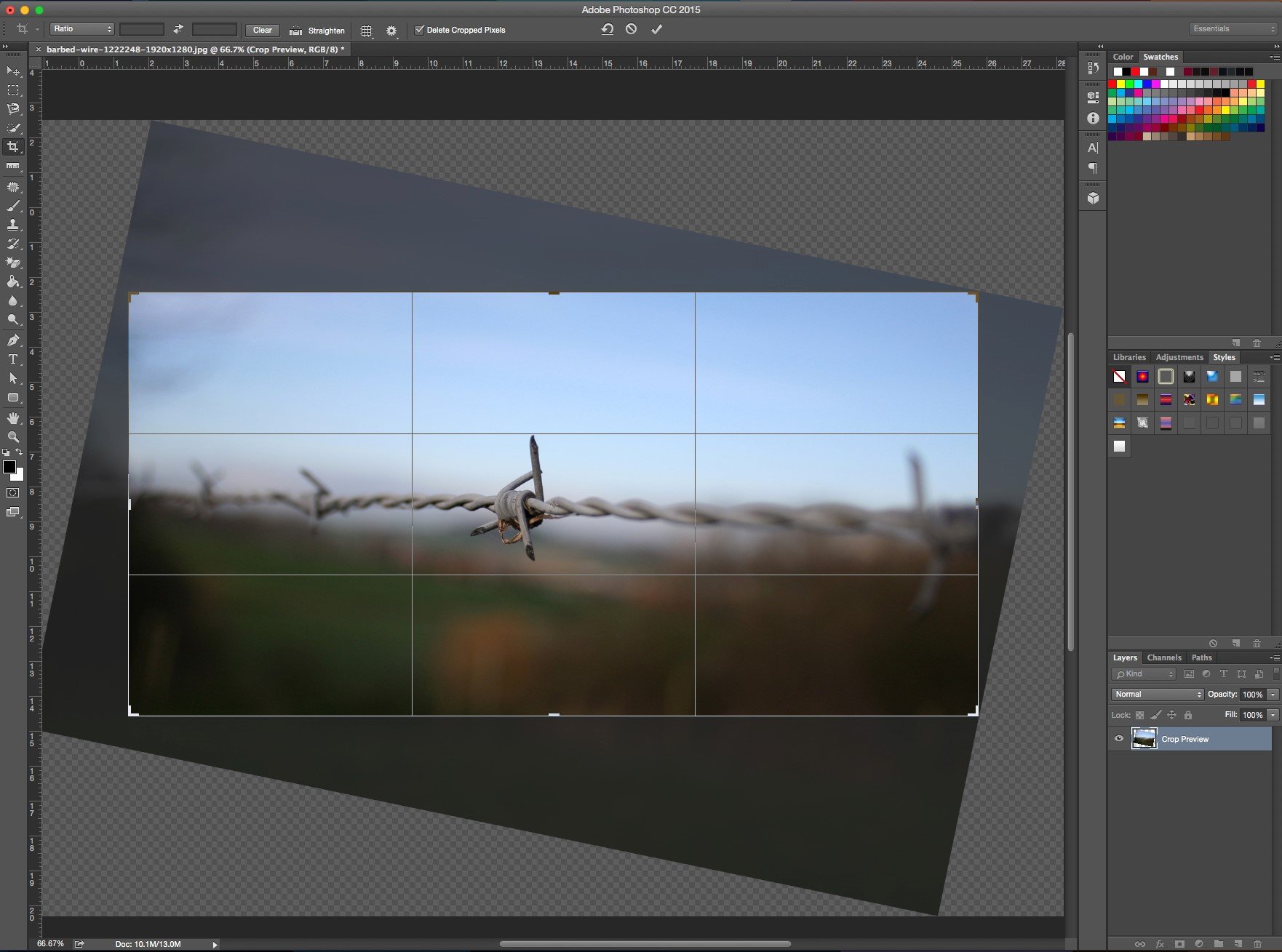The image size is (1282, 952).
Task: Select the Spot Healing Brush tool
Action: click(13, 187)
